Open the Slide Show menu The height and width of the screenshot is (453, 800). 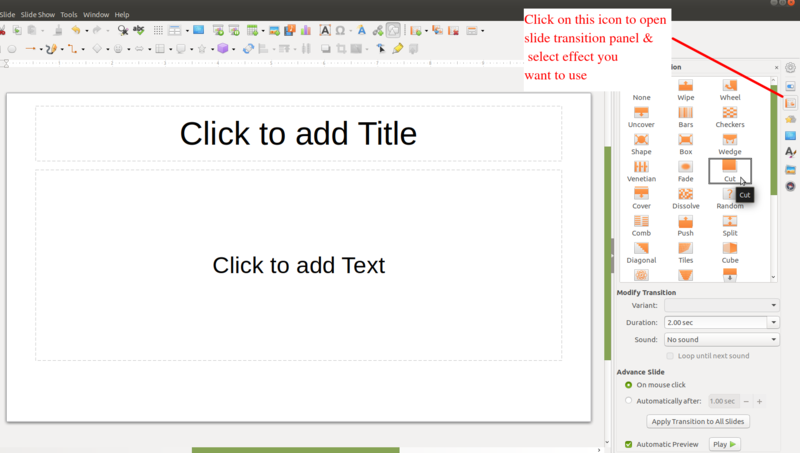tap(37, 14)
